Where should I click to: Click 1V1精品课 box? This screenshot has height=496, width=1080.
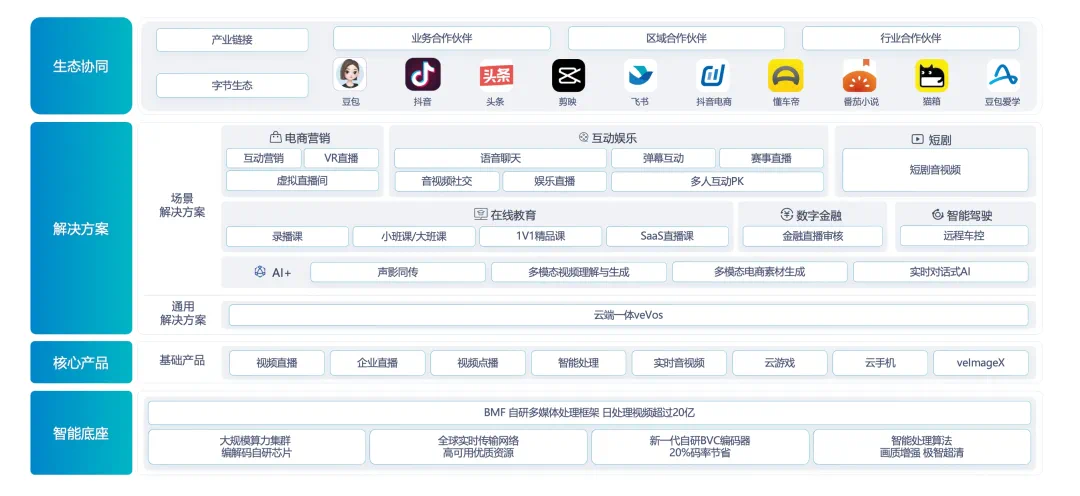[541, 236]
